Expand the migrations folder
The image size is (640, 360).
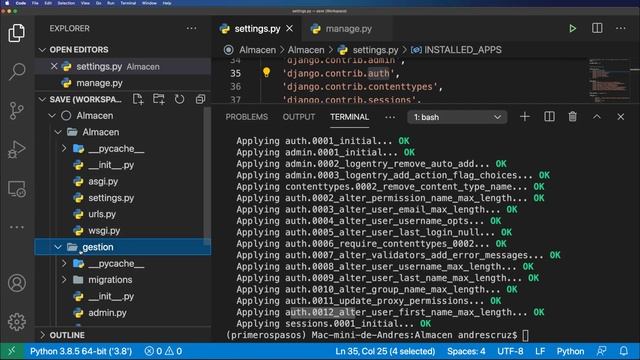[64, 280]
